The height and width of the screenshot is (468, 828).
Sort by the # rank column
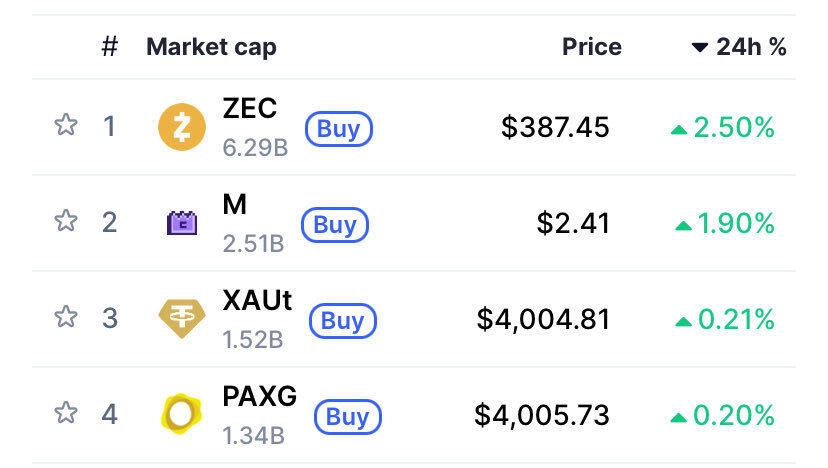click(x=110, y=47)
